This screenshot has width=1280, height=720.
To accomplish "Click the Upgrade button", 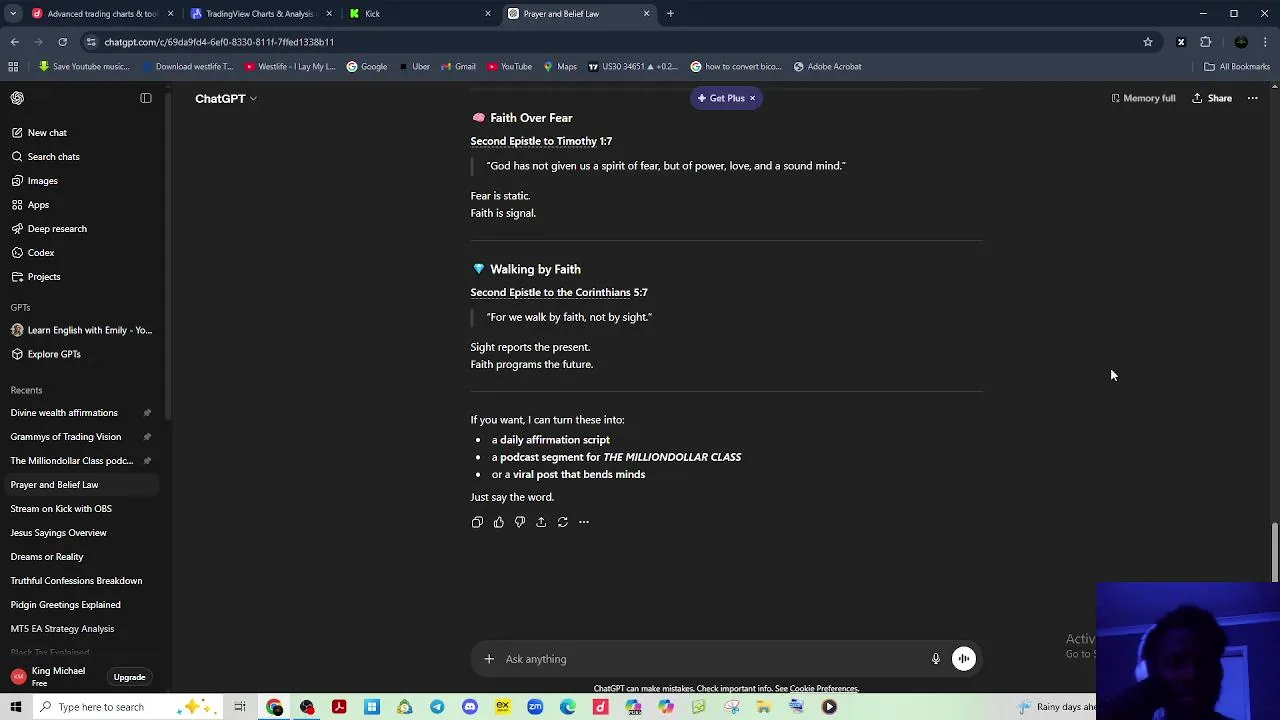I will (x=129, y=677).
